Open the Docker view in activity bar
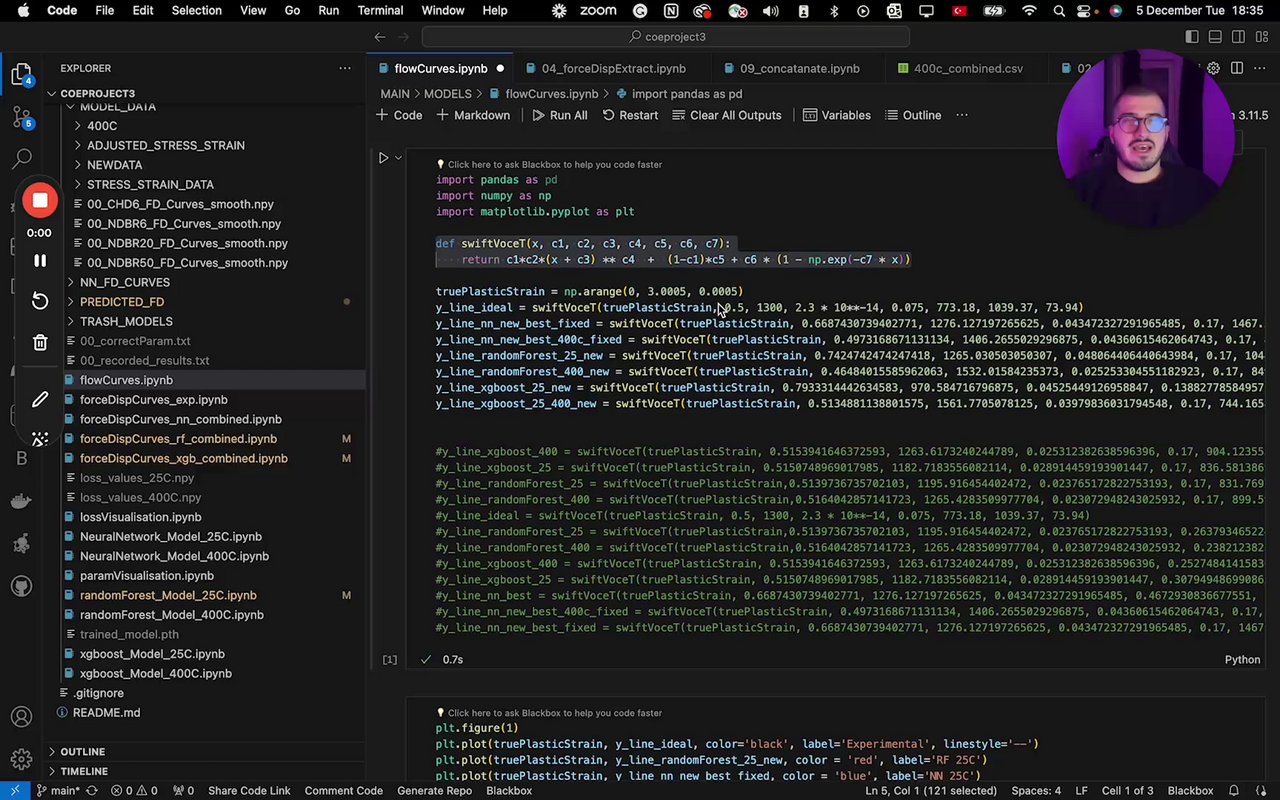 pyautogui.click(x=22, y=501)
